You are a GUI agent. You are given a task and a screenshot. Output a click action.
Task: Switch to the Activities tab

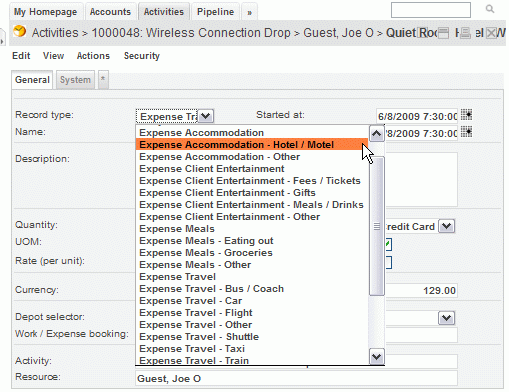click(164, 12)
